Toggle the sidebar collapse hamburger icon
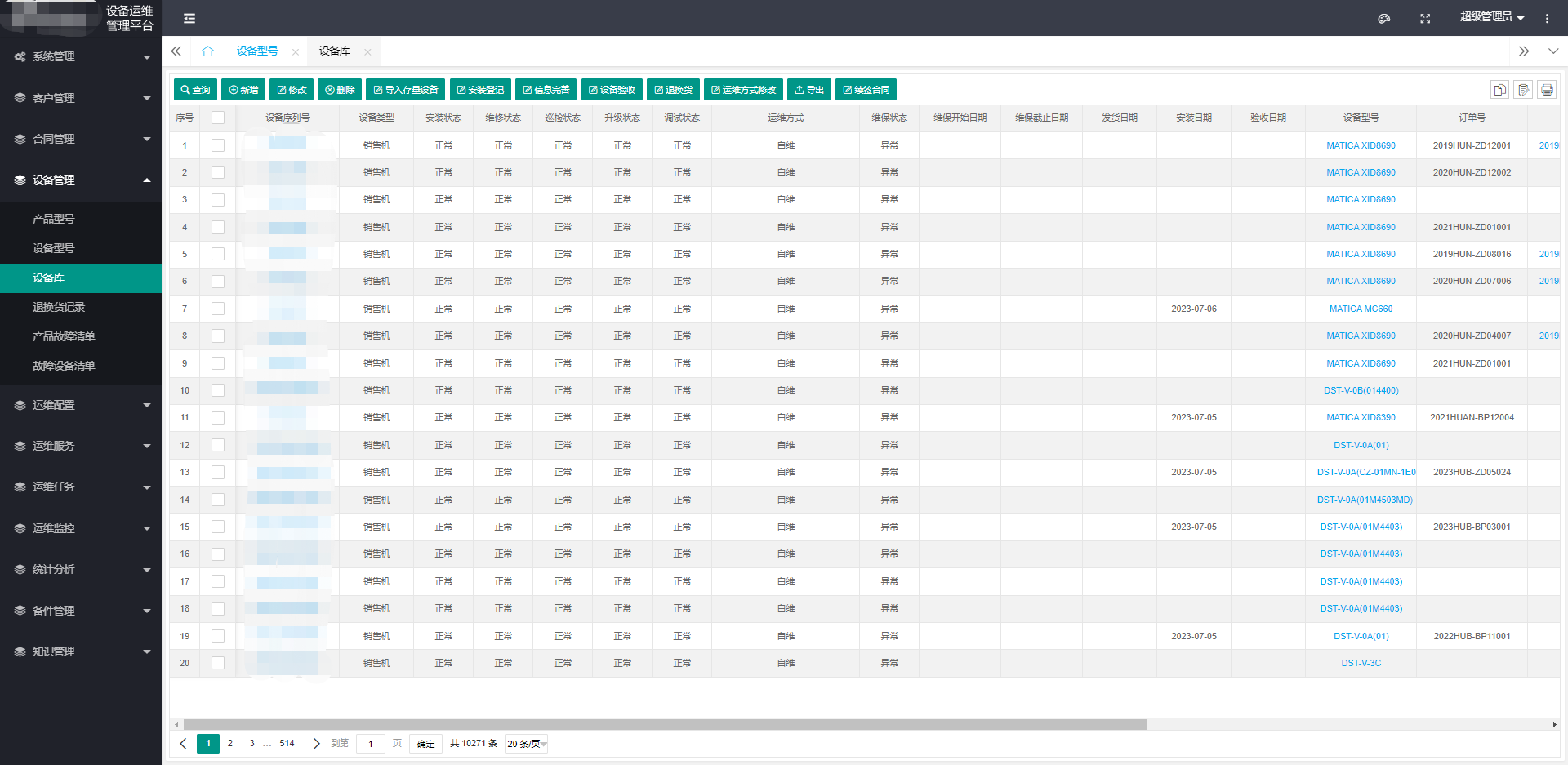Screen dimensions: 1568x765 tap(189, 18)
